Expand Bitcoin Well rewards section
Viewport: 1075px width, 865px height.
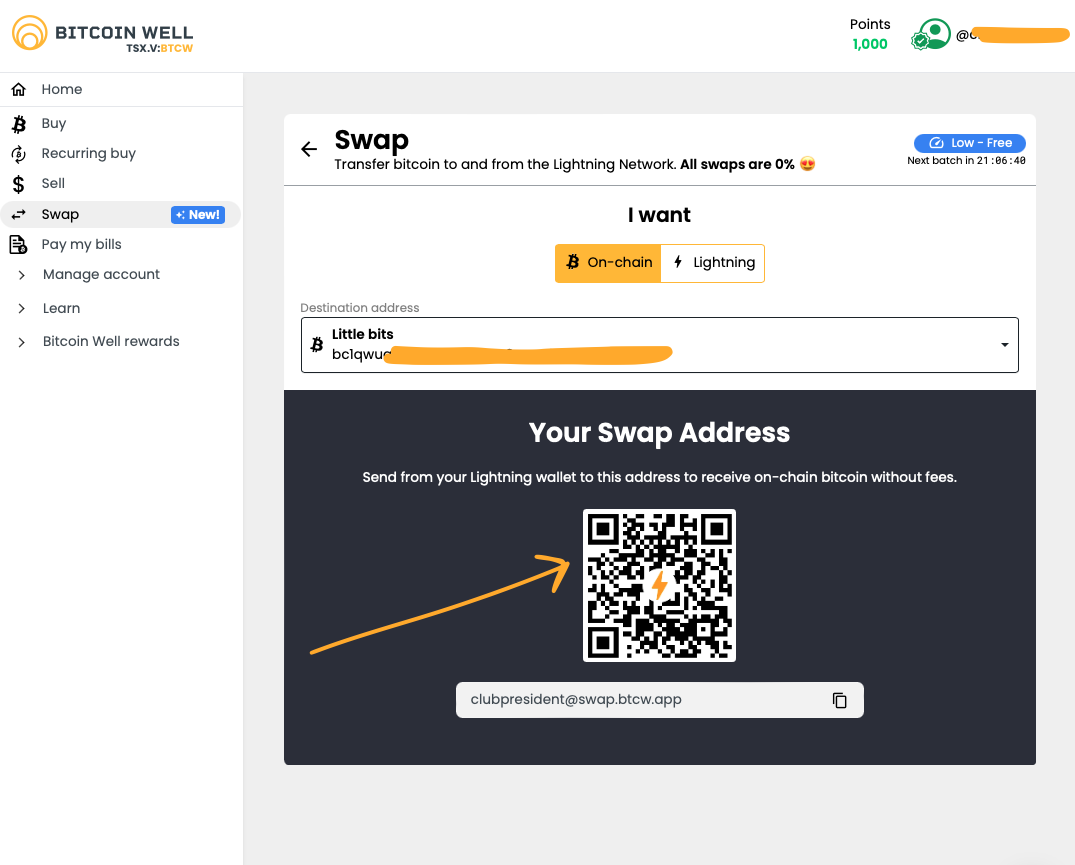111,341
